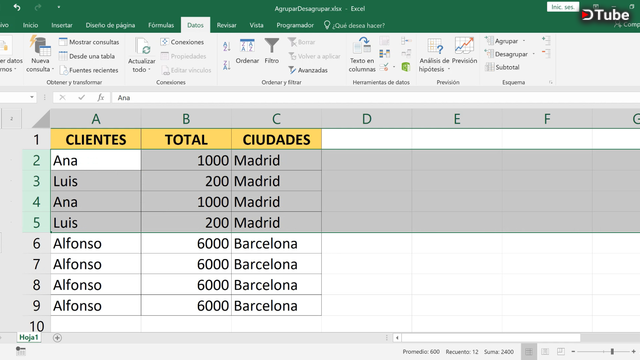The width and height of the screenshot is (640, 360).
Task: Select column D header
Action: (367, 119)
